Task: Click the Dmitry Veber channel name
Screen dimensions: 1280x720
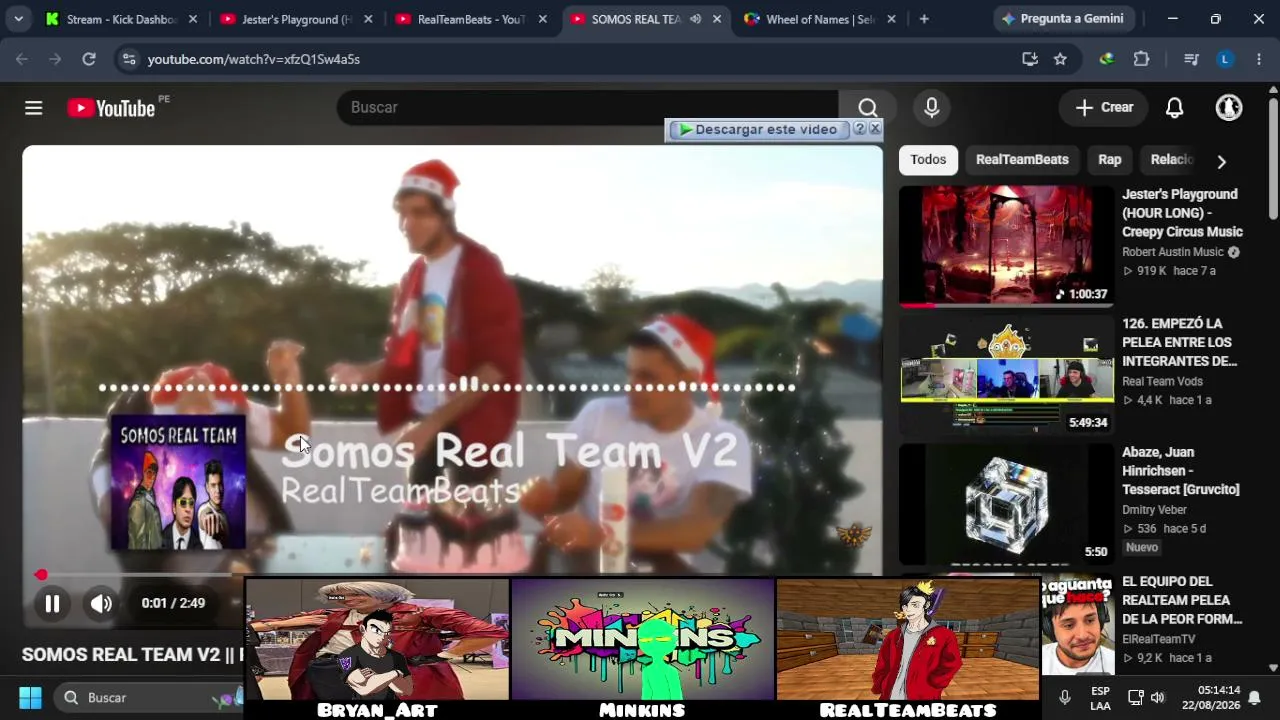Action: click(1155, 510)
